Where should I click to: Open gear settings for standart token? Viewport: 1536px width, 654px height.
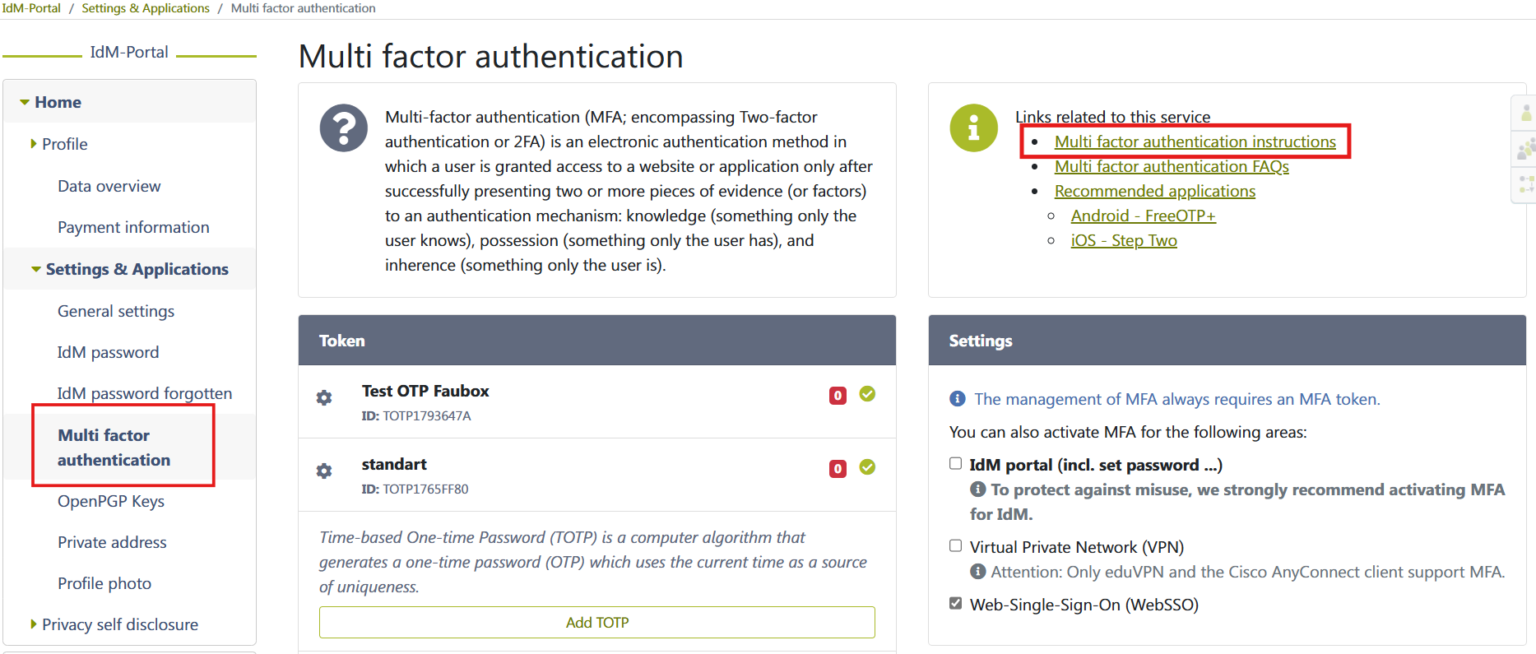(x=324, y=471)
